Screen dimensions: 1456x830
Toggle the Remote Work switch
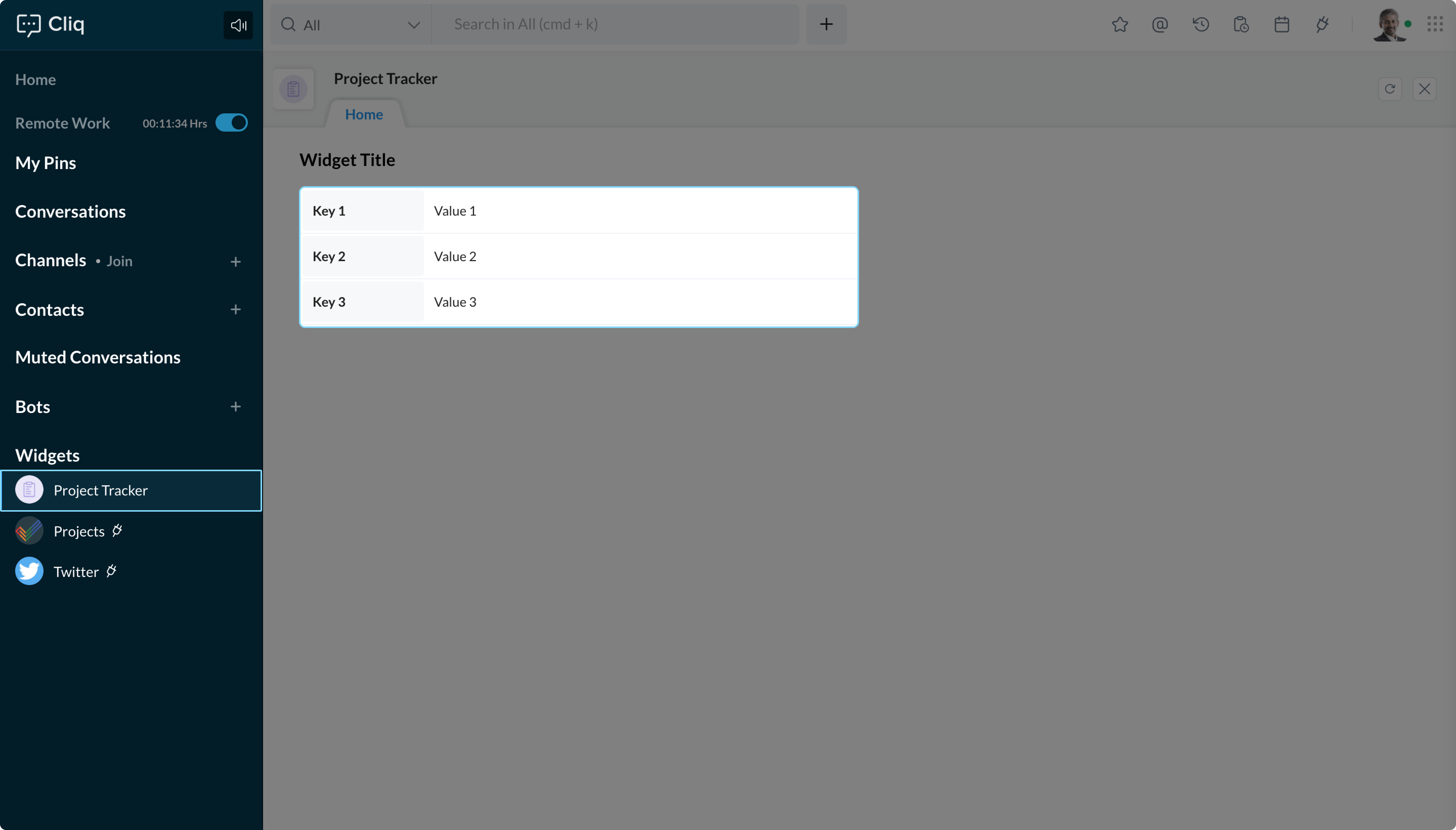231,122
